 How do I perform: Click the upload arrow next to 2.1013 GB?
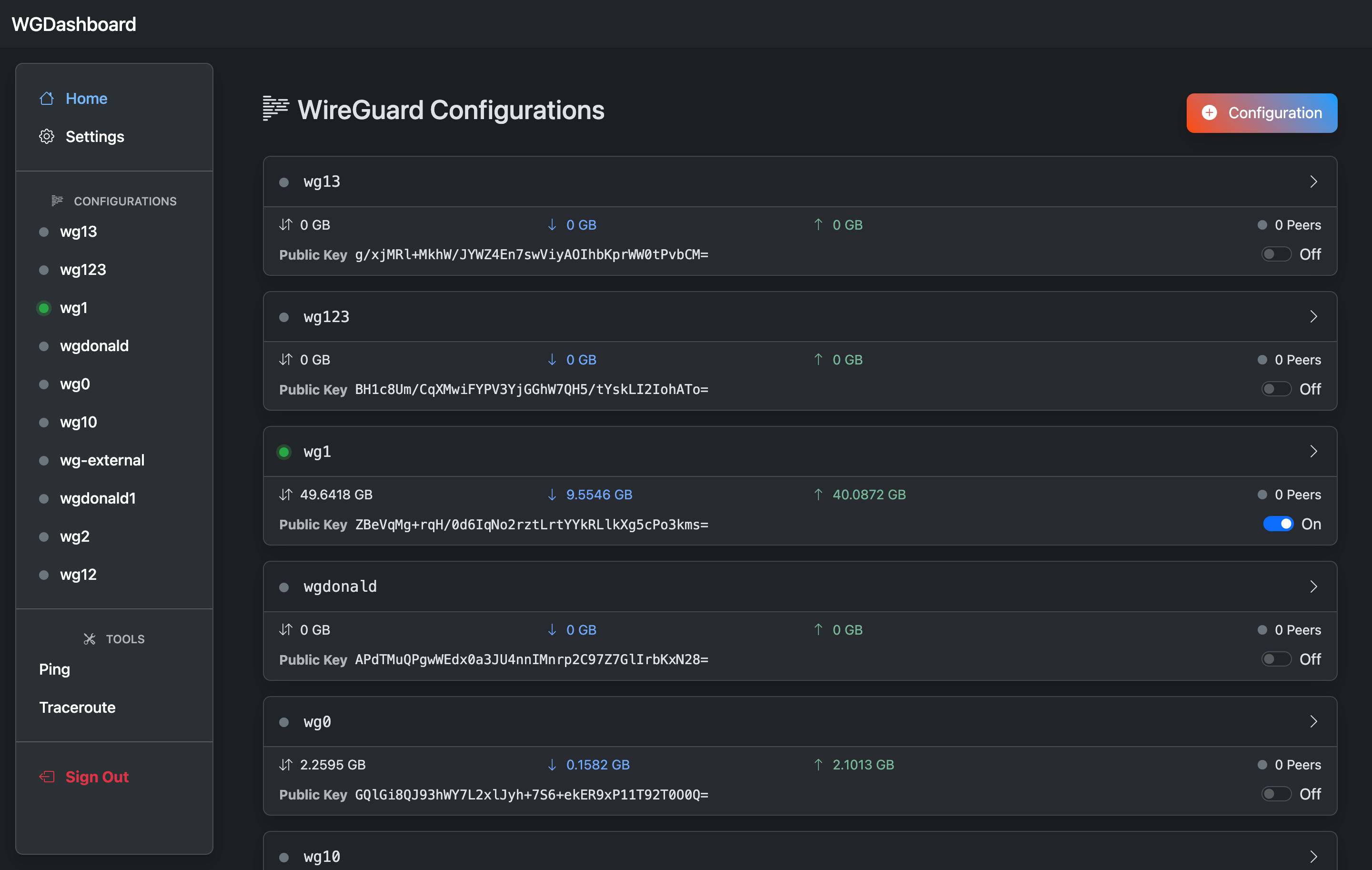pyautogui.click(x=818, y=765)
